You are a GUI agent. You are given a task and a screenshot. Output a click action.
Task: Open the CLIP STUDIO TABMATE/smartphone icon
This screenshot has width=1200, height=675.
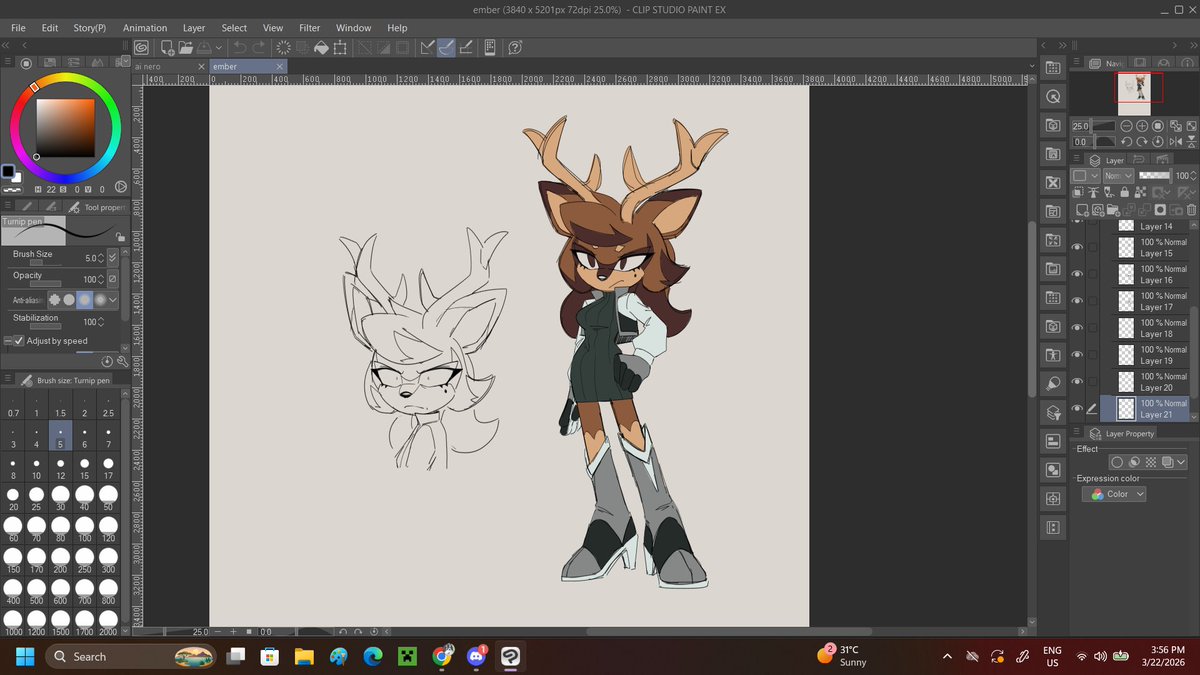click(490, 47)
